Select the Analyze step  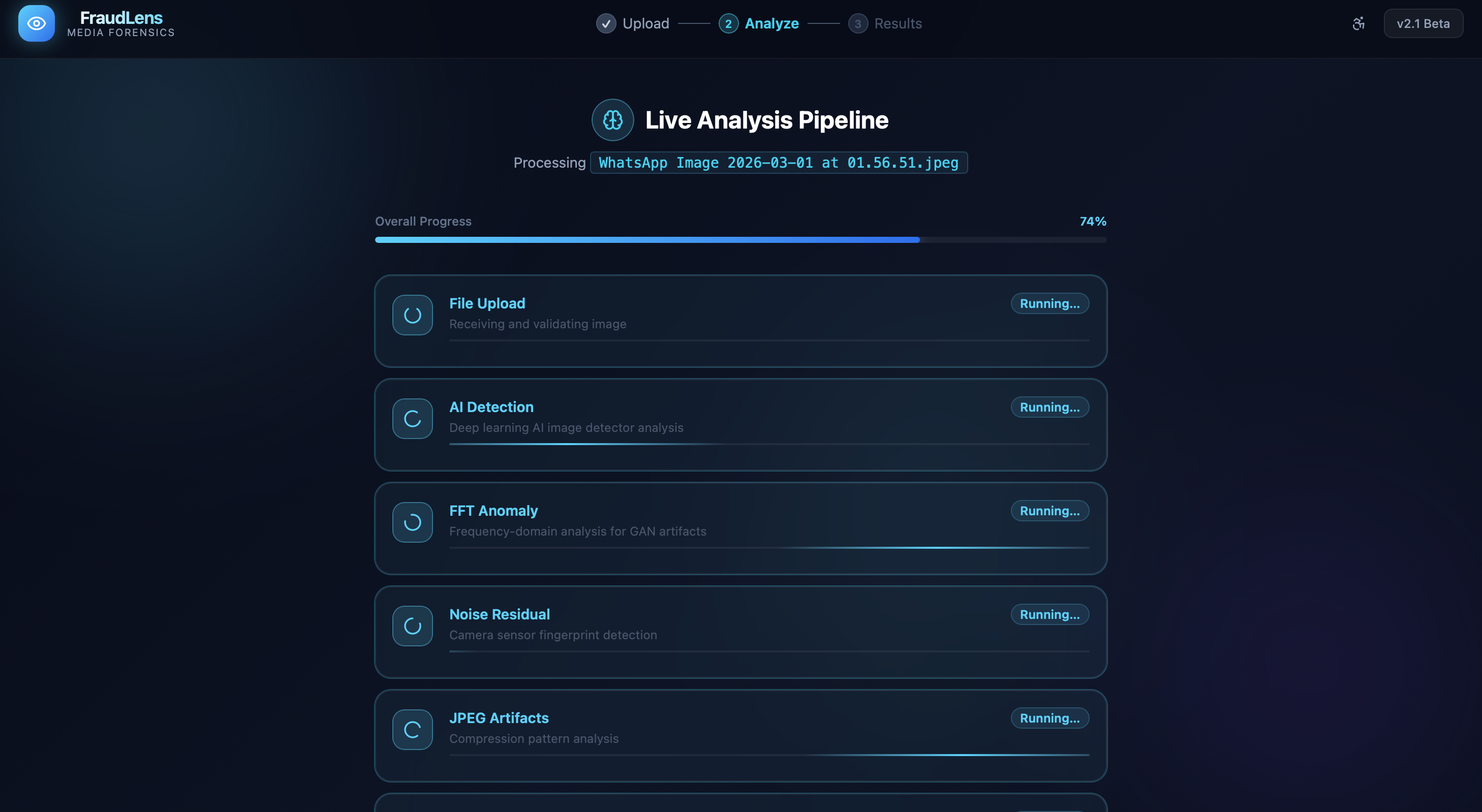click(x=759, y=23)
